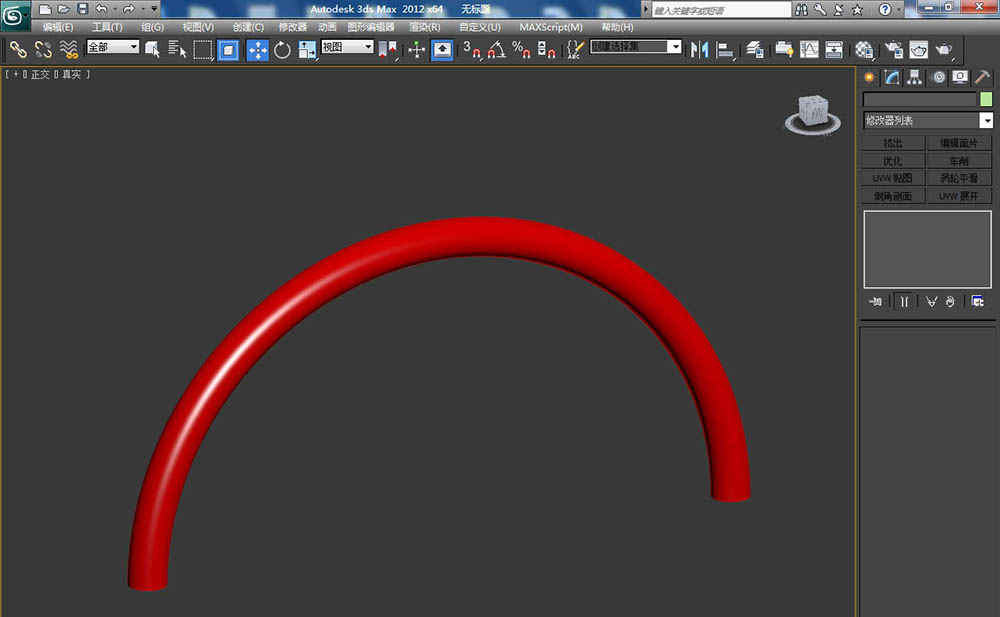Click the Bind to Space Warp icon
The height and width of the screenshot is (617, 1000).
click(x=69, y=49)
